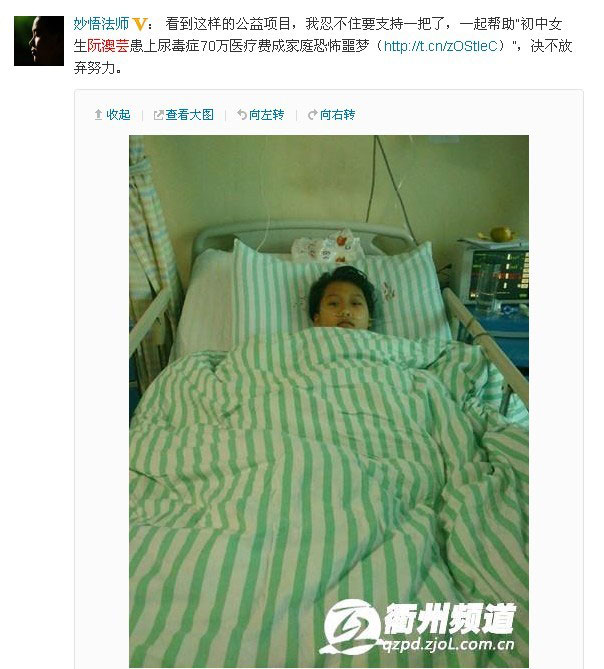
Task: Click the patient monitor in the photo
Action: 498,274
